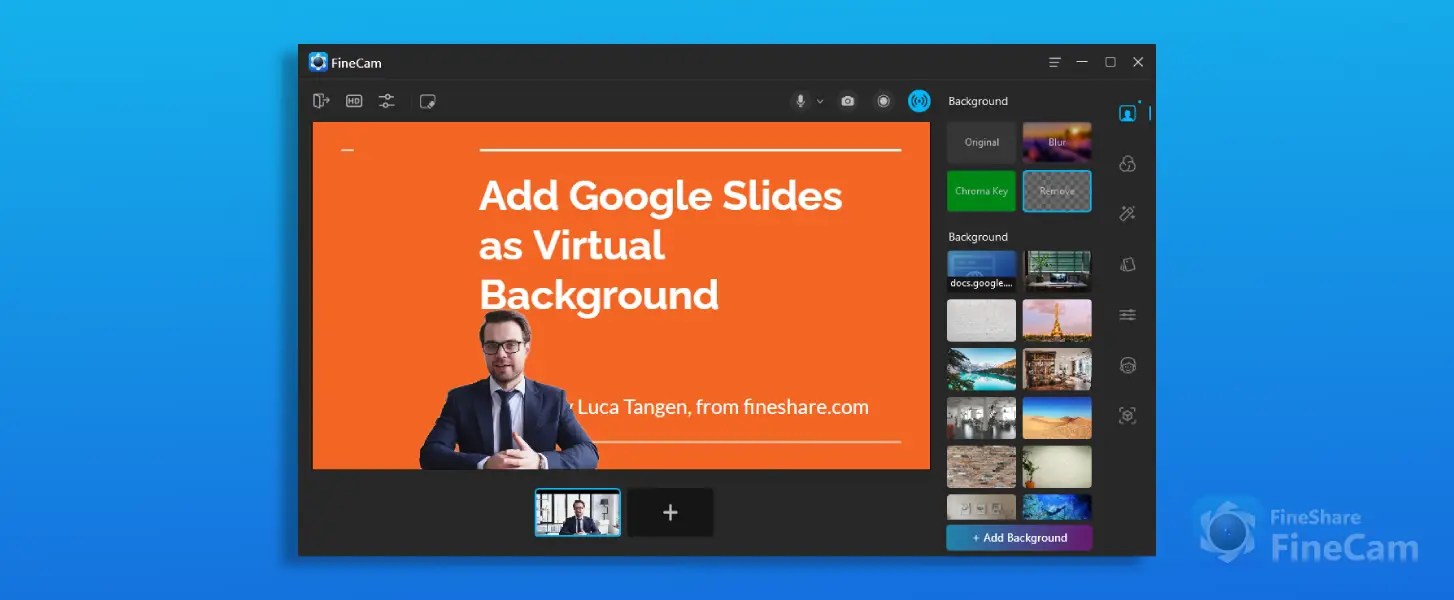1454x600 pixels.
Task: Open the video adjustment sliders icon
Action: tap(387, 100)
